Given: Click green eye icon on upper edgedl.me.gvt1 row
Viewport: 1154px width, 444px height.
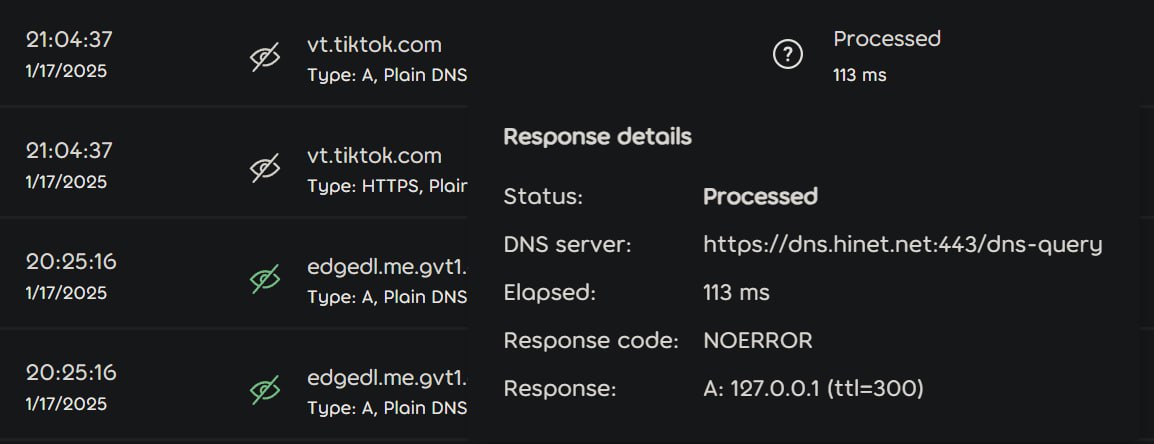Looking at the screenshot, I should pyautogui.click(x=264, y=280).
